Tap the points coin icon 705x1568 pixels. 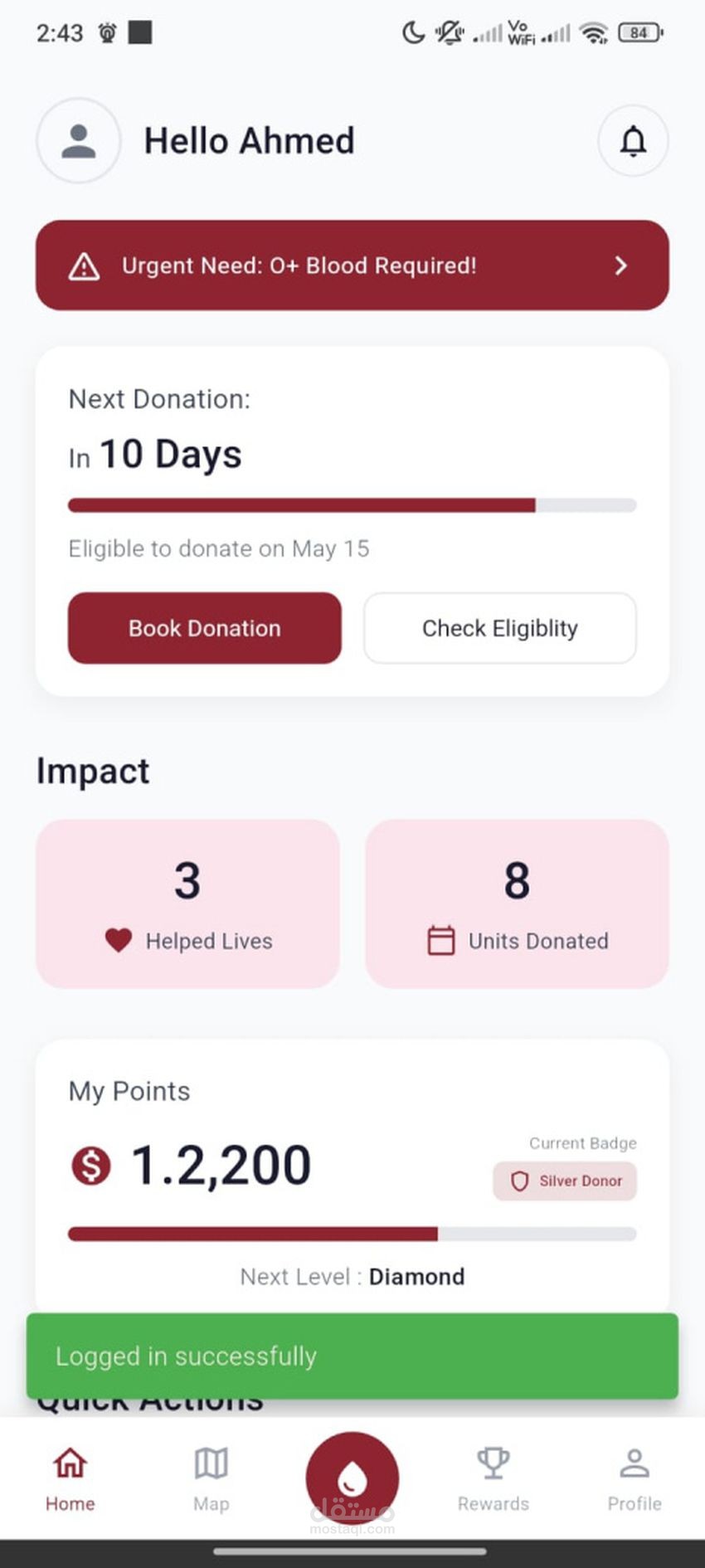coord(91,1165)
